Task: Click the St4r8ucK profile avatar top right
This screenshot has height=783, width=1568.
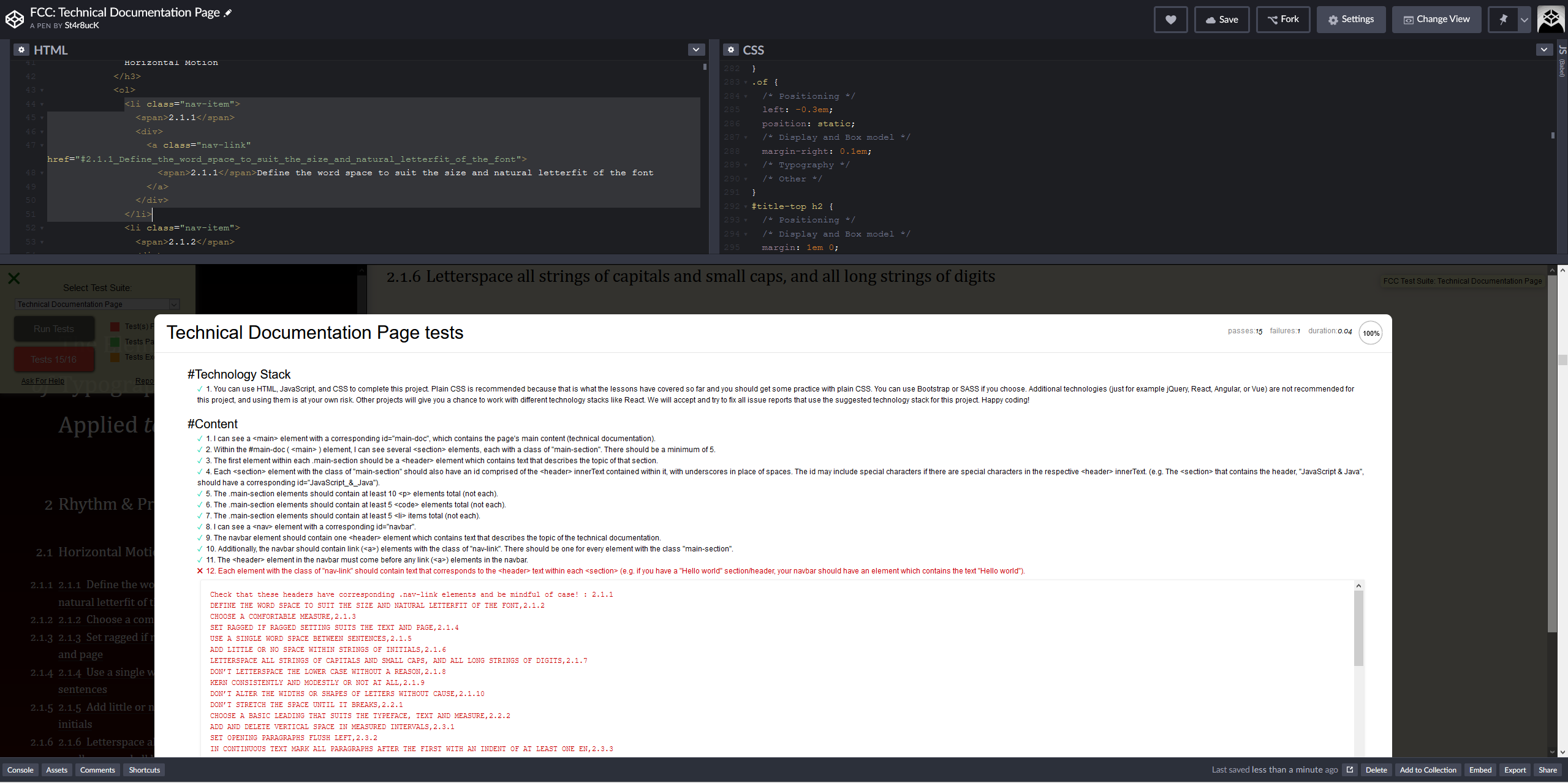Action: [1550, 19]
